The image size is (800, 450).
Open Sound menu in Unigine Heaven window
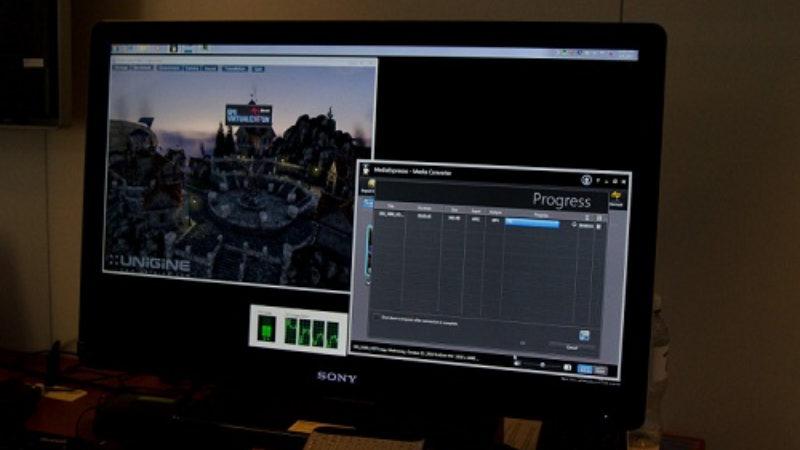210,68
